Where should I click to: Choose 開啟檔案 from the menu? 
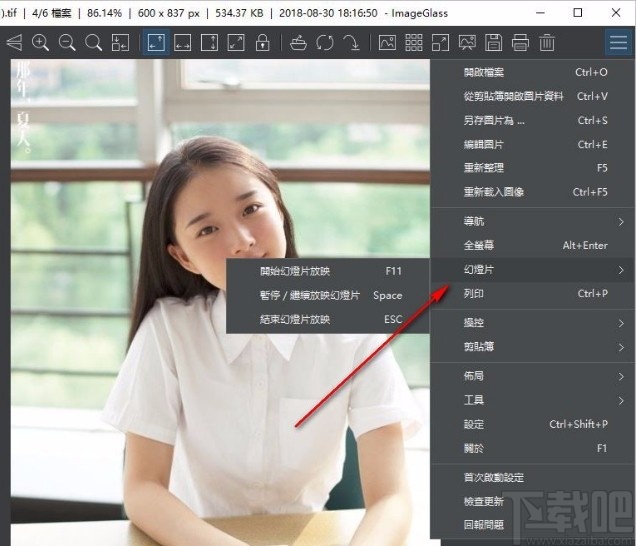coord(533,72)
